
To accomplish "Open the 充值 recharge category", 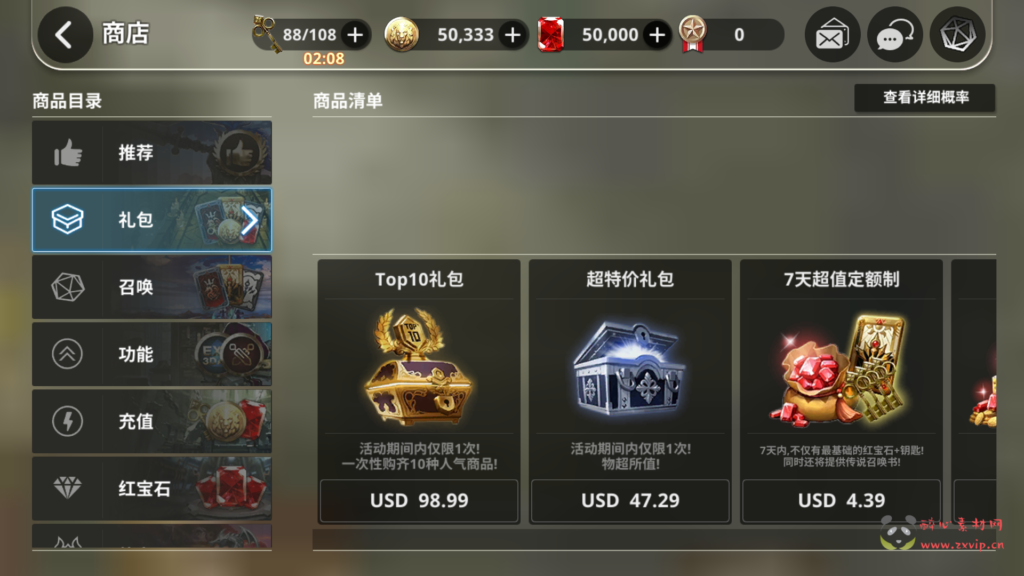I will coord(152,422).
